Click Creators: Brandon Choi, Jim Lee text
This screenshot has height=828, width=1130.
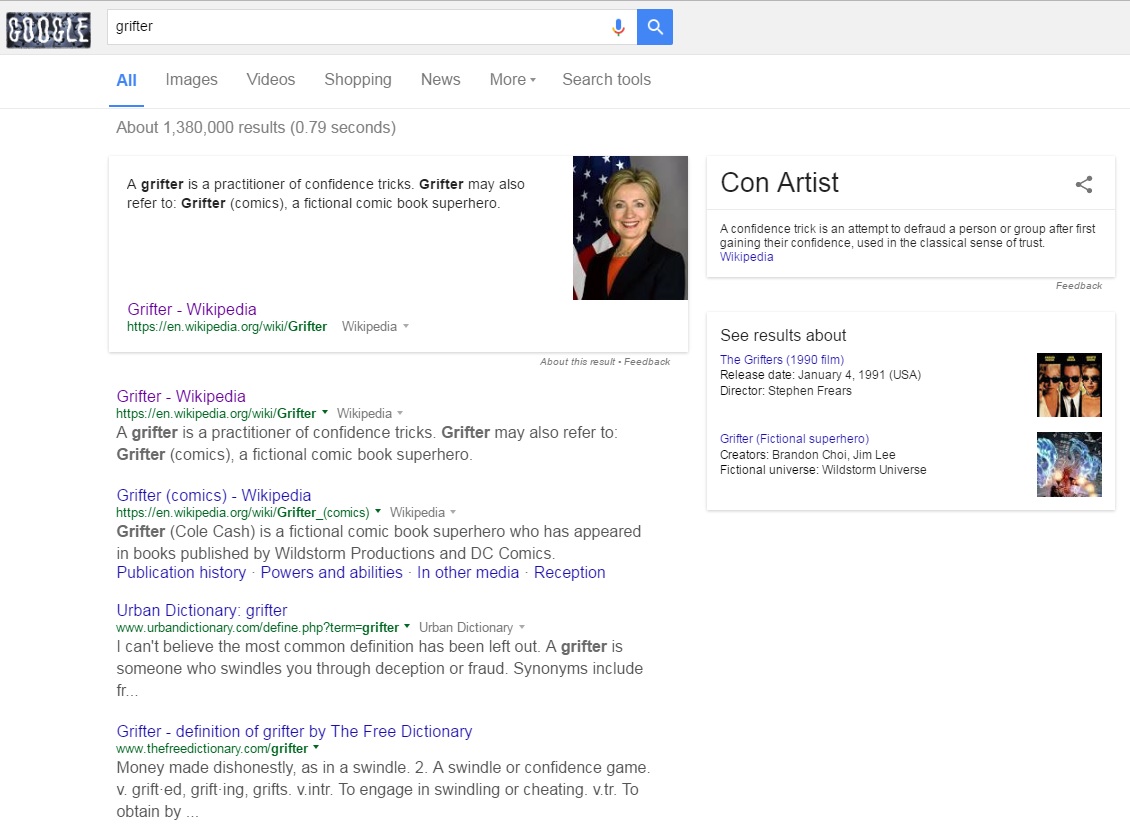click(x=807, y=455)
